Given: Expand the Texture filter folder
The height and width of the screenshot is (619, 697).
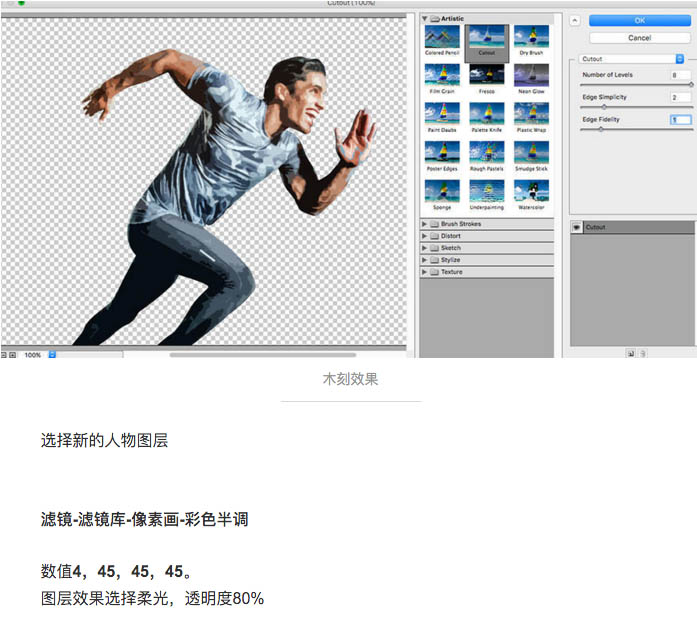Looking at the screenshot, I should [x=424, y=272].
